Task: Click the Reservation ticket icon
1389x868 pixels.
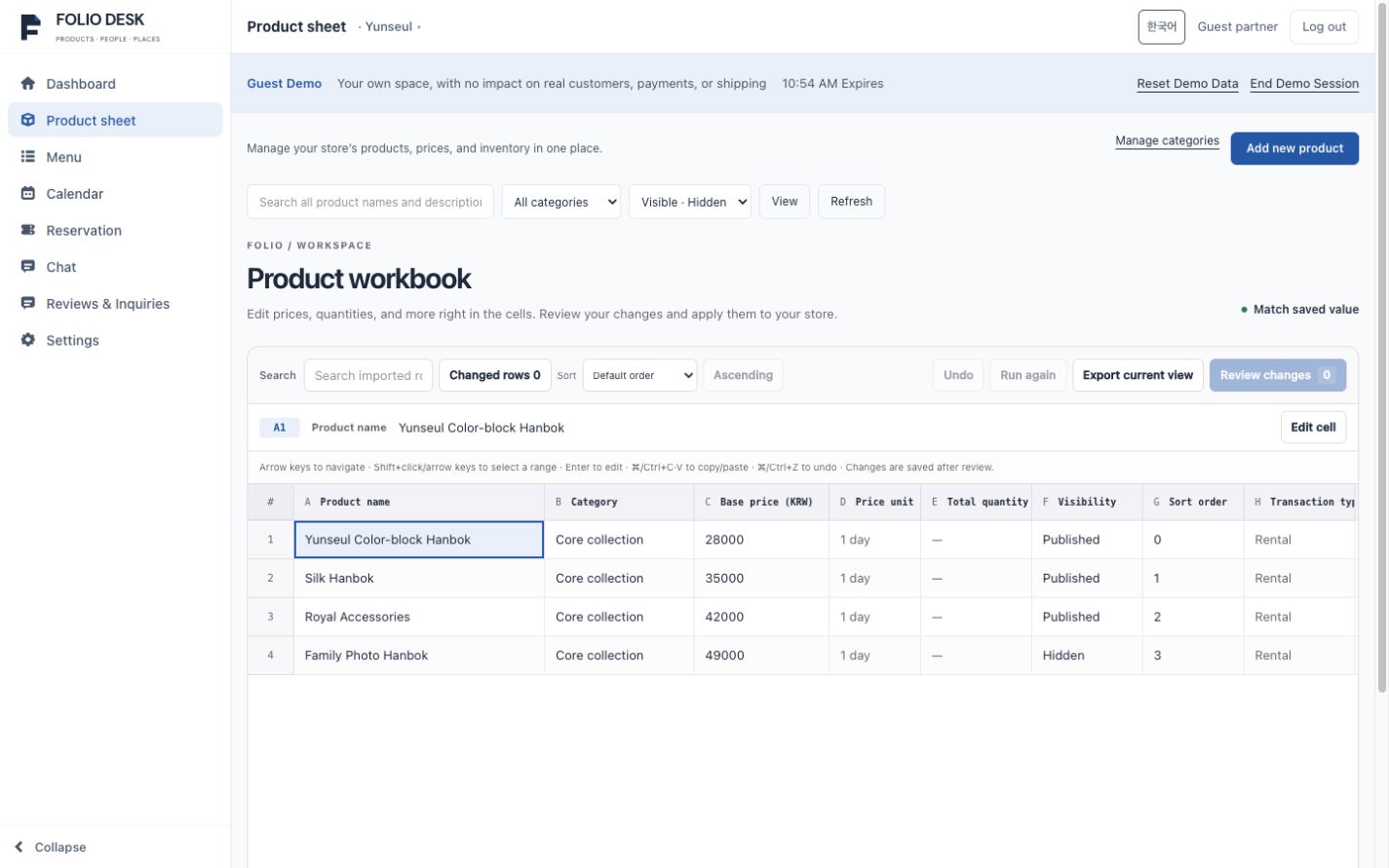Action: (x=27, y=230)
